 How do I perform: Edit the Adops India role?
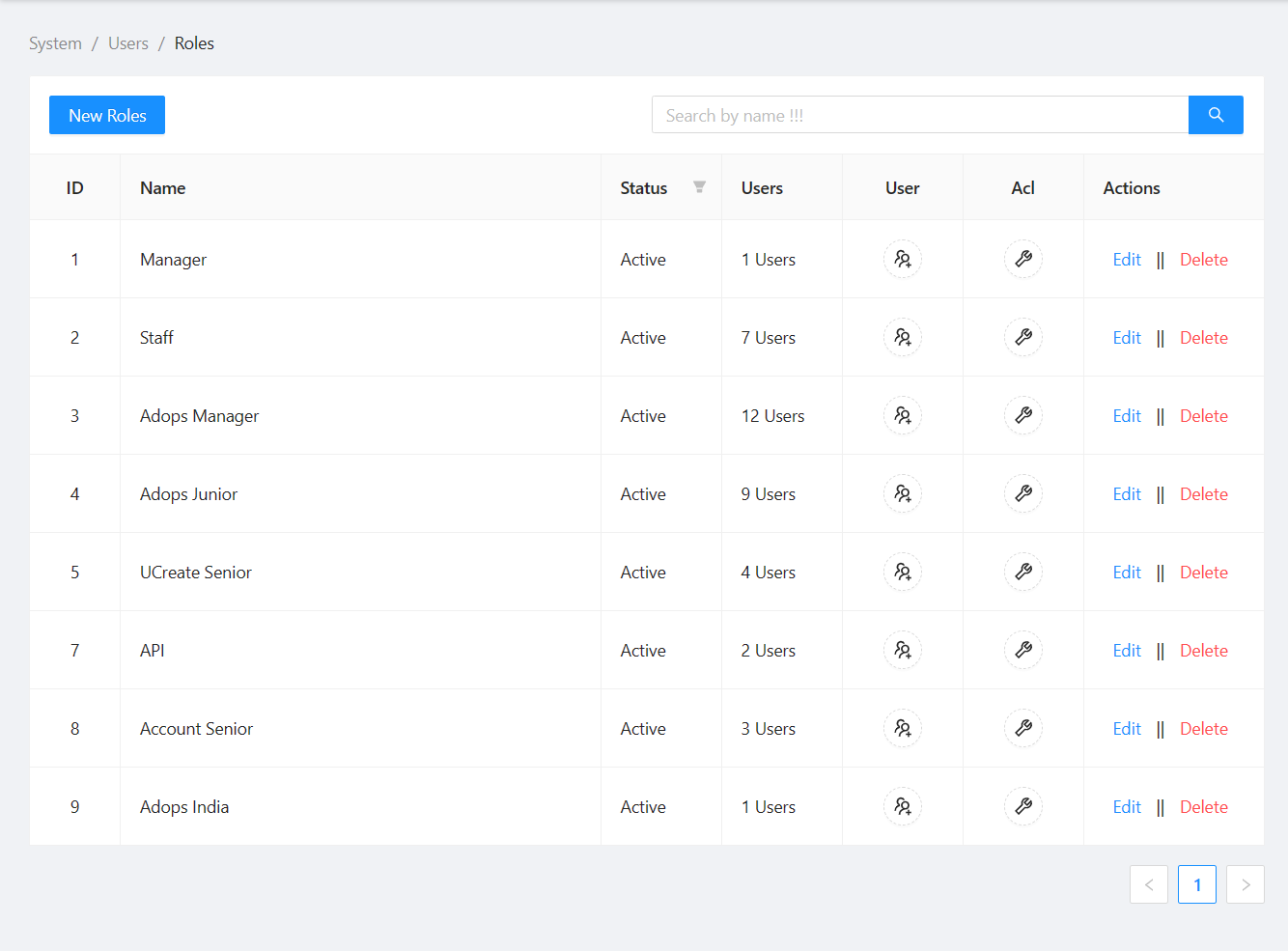pyautogui.click(x=1127, y=807)
